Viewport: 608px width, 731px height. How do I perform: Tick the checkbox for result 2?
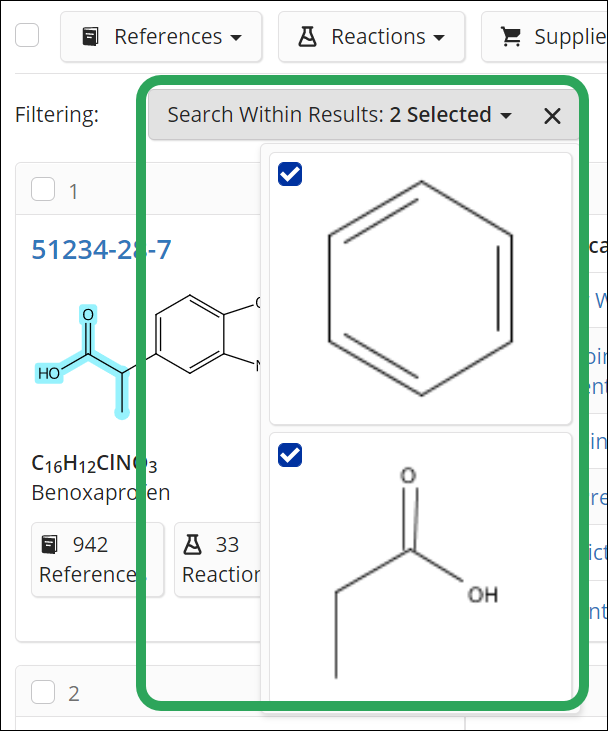(43, 692)
